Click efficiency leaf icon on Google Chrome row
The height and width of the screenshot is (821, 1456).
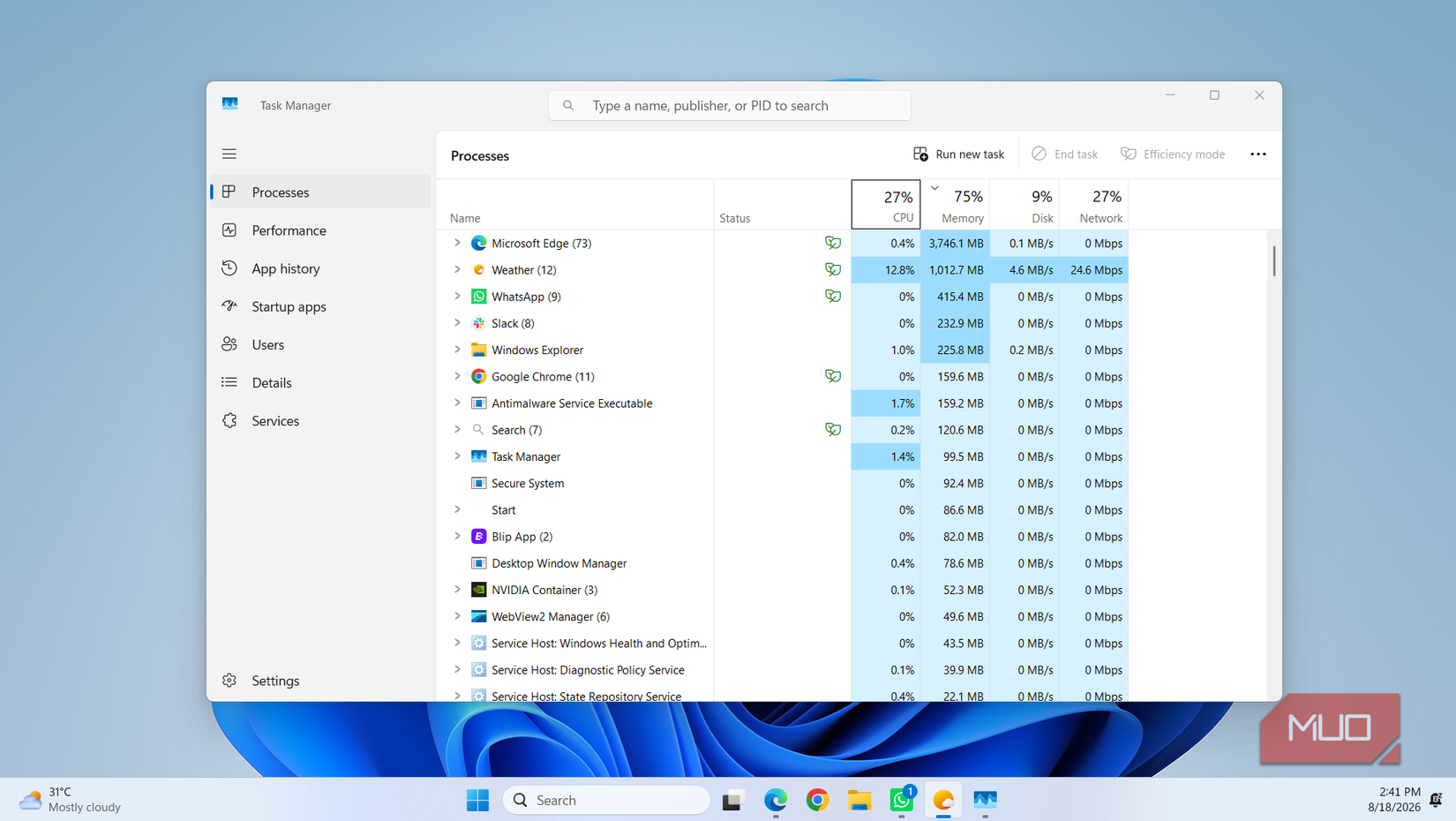(832, 375)
